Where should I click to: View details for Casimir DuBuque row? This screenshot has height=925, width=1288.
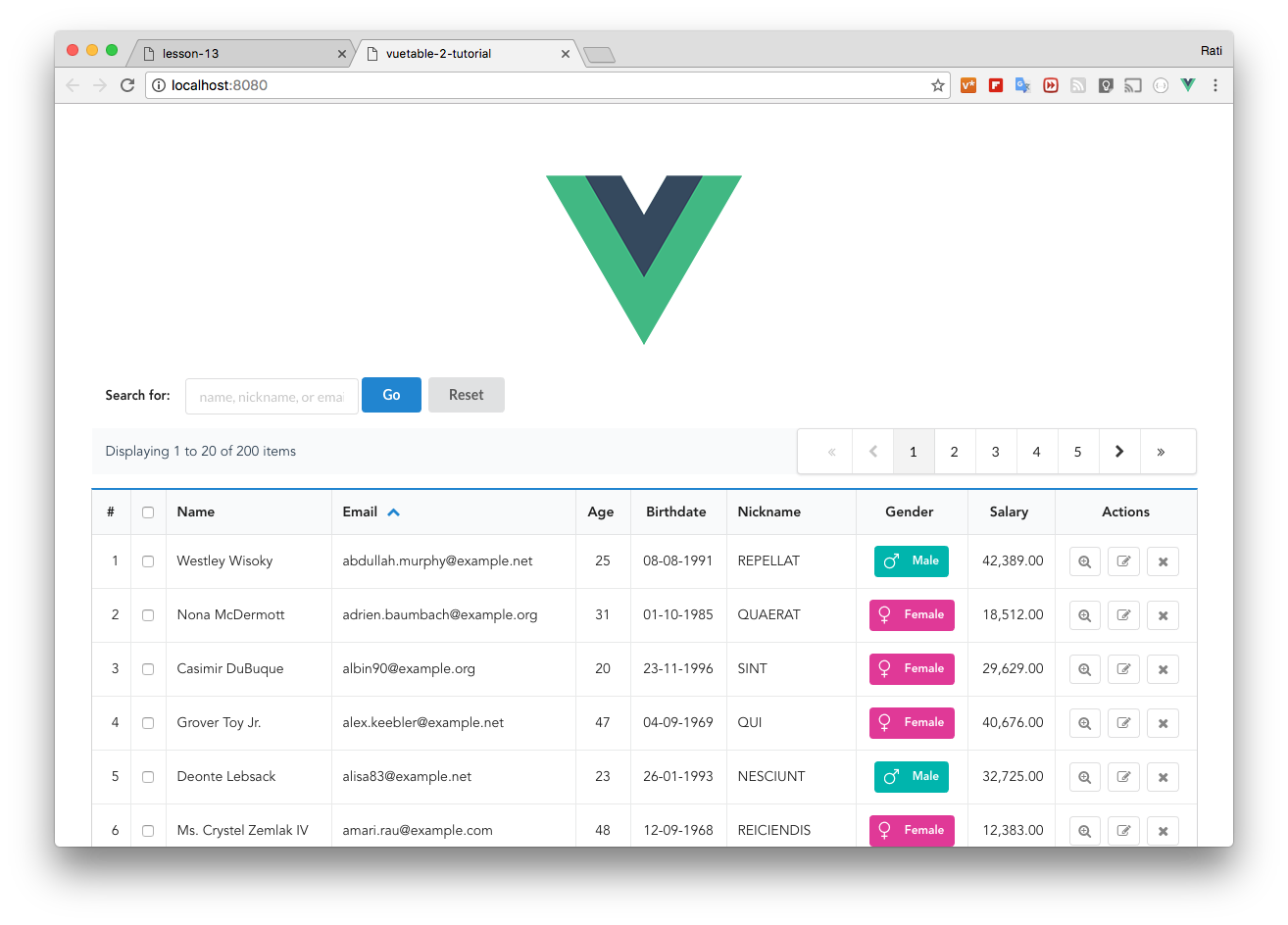(1084, 669)
